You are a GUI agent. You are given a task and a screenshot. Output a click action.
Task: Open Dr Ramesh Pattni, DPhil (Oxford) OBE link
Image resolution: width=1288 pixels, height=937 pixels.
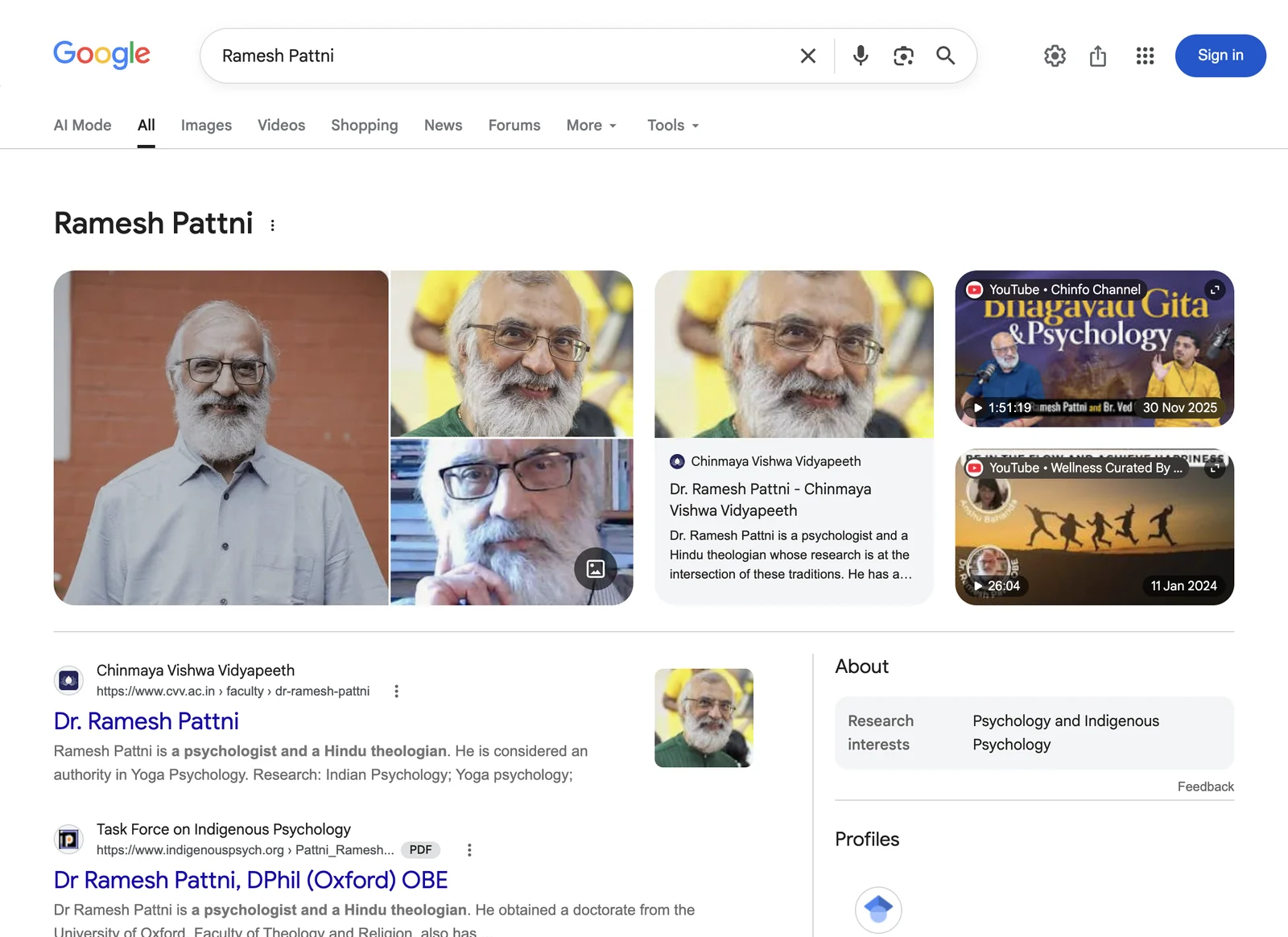pos(250,880)
